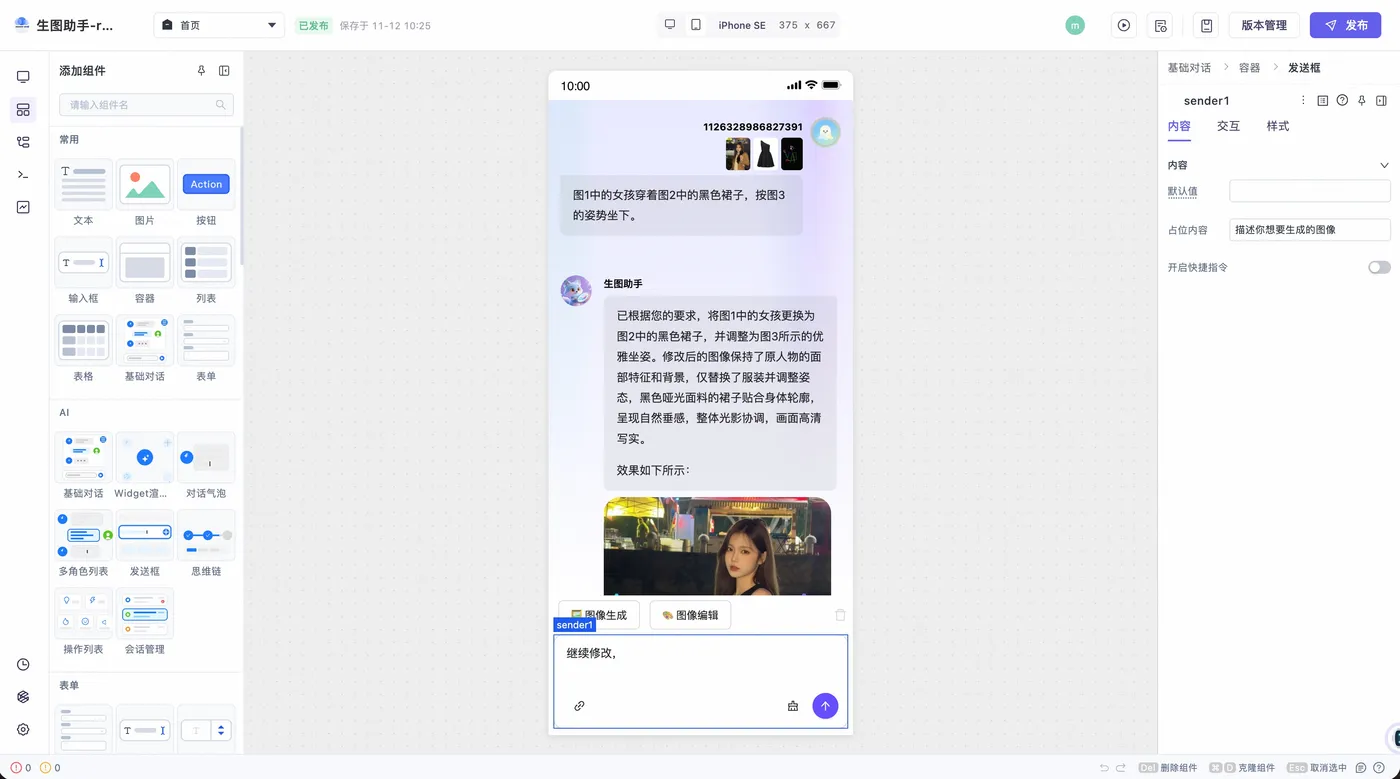
Task: Open 版本管理 version management
Action: [1264, 25]
